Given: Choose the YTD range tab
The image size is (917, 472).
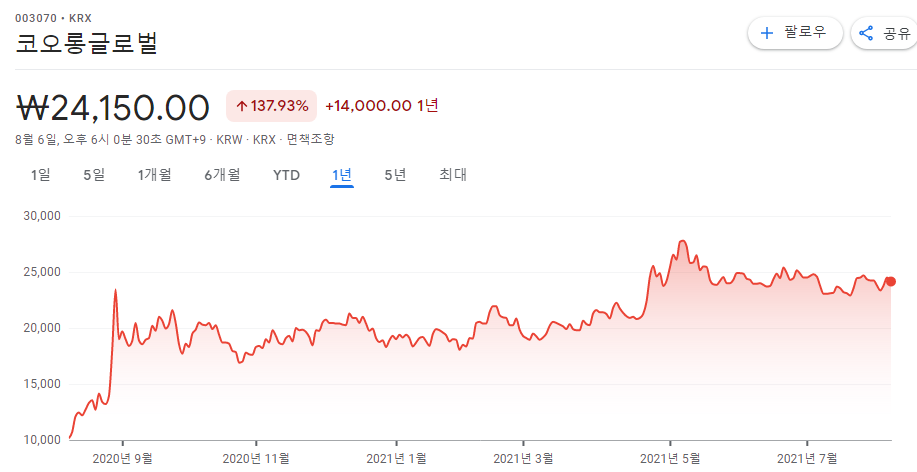Looking at the screenshot, I should pos(287,175).
